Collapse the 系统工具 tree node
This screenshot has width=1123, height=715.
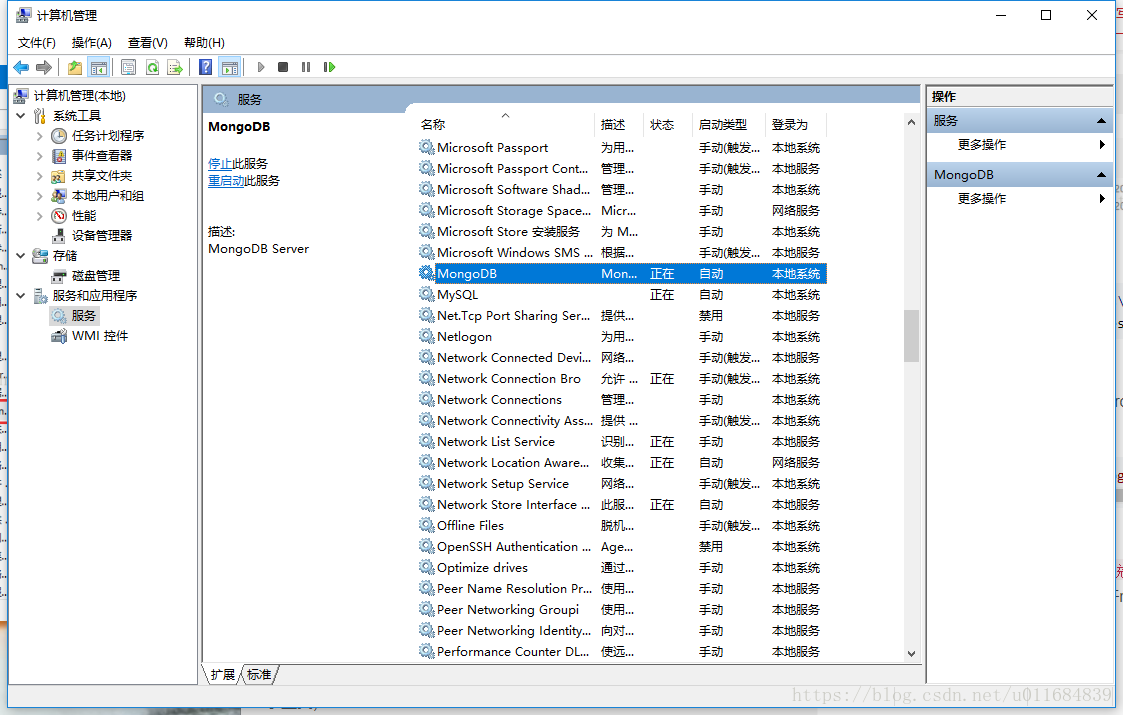[x=21, y=115]
